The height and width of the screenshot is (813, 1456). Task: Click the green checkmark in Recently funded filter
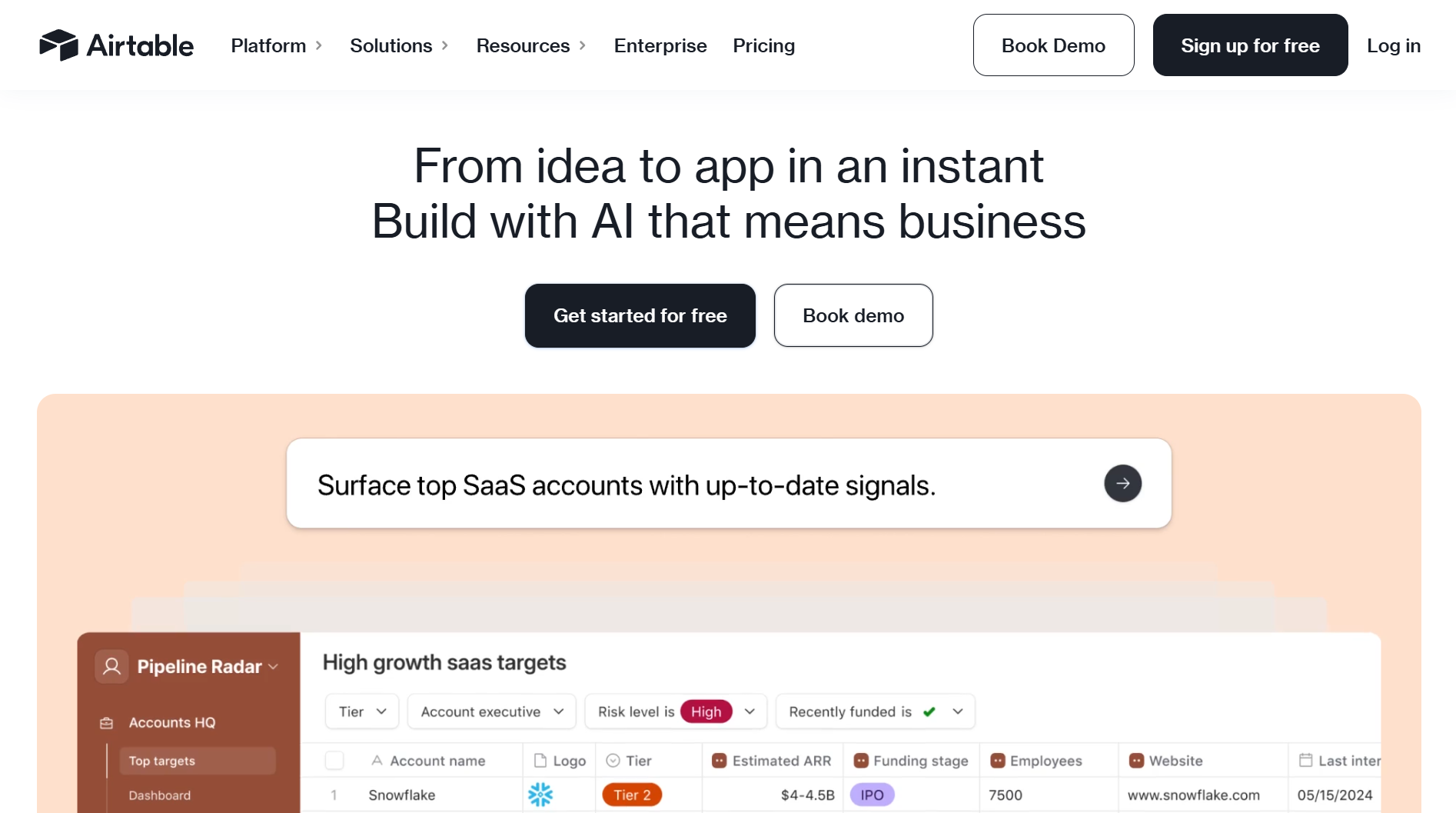929,711
